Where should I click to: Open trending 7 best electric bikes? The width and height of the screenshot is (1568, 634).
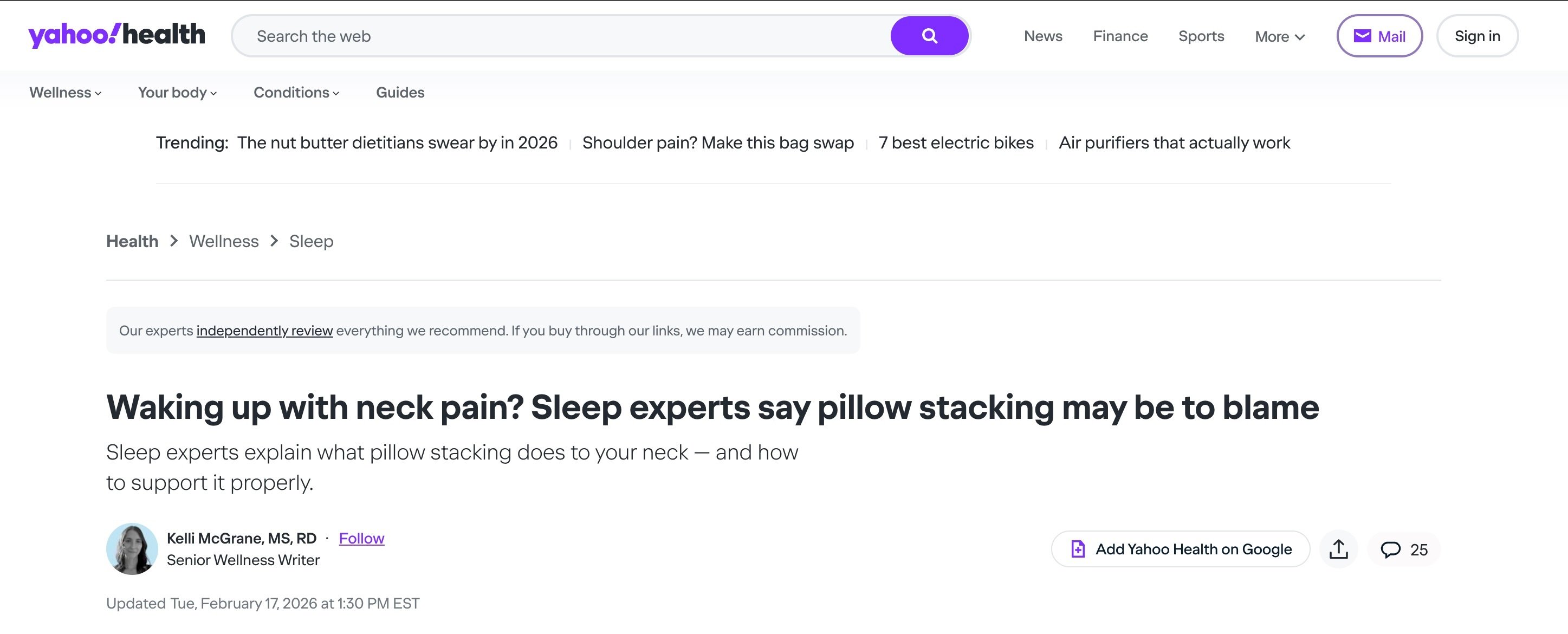pyautogui.click(x=956, y=143)
